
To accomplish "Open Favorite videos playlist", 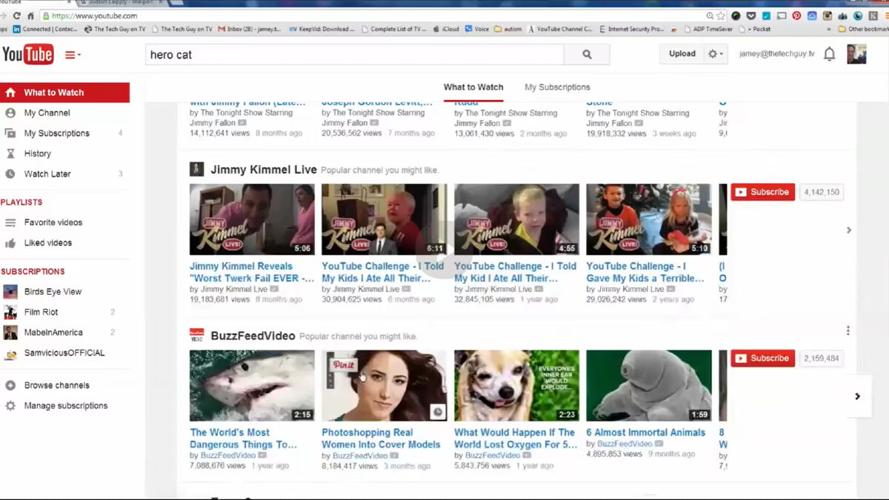I will point(53,222).
